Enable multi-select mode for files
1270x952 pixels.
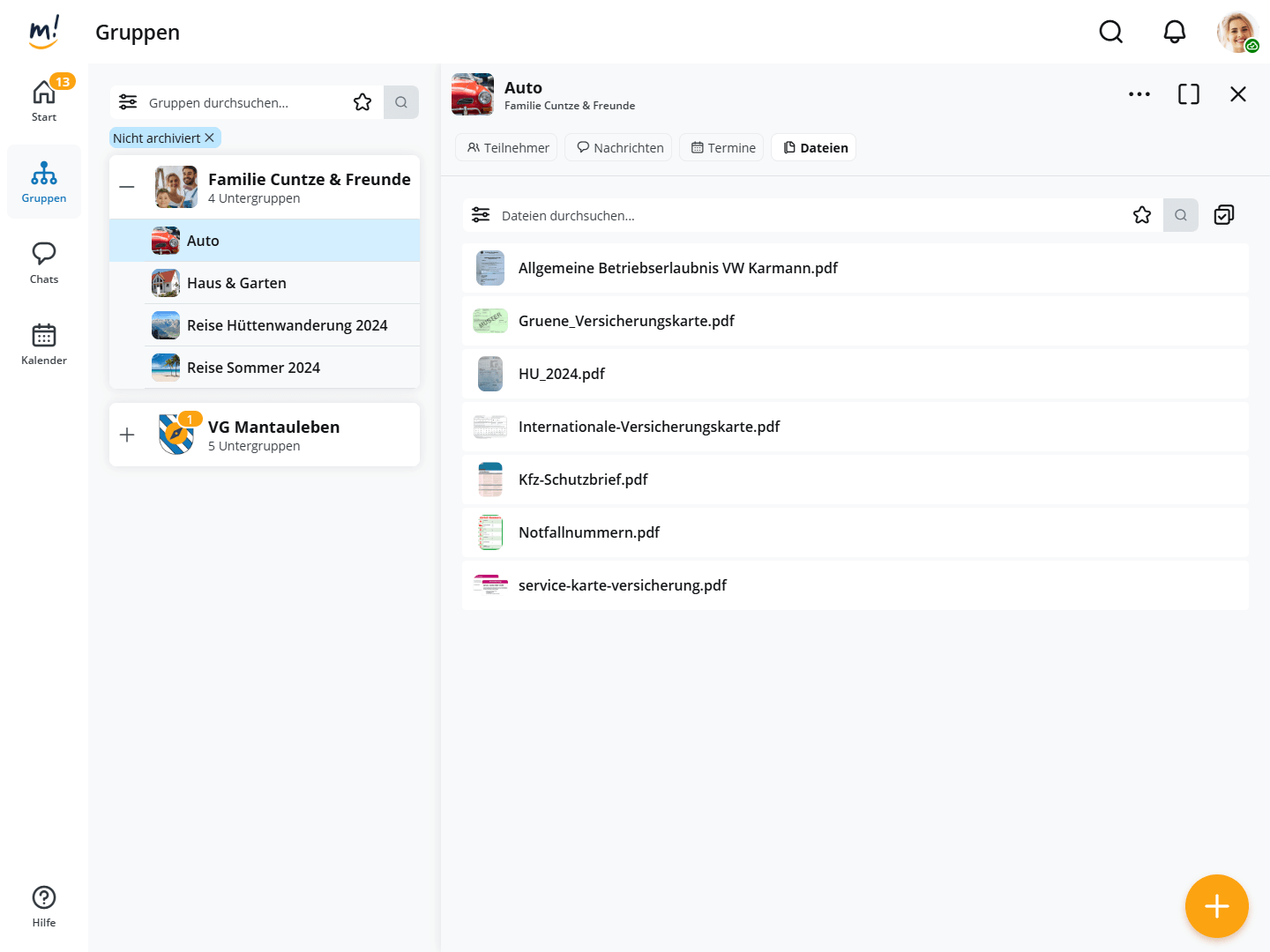point(1223,215)
